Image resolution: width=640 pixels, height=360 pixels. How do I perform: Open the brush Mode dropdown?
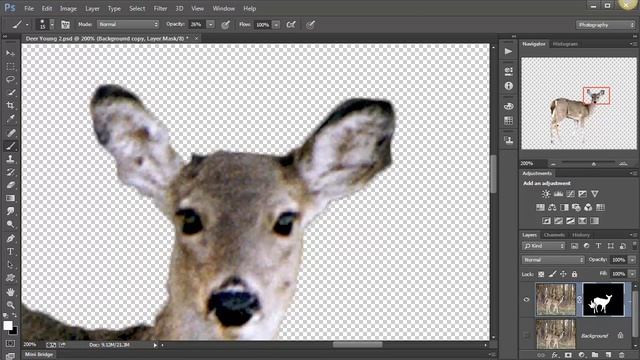tap(128, 24)
